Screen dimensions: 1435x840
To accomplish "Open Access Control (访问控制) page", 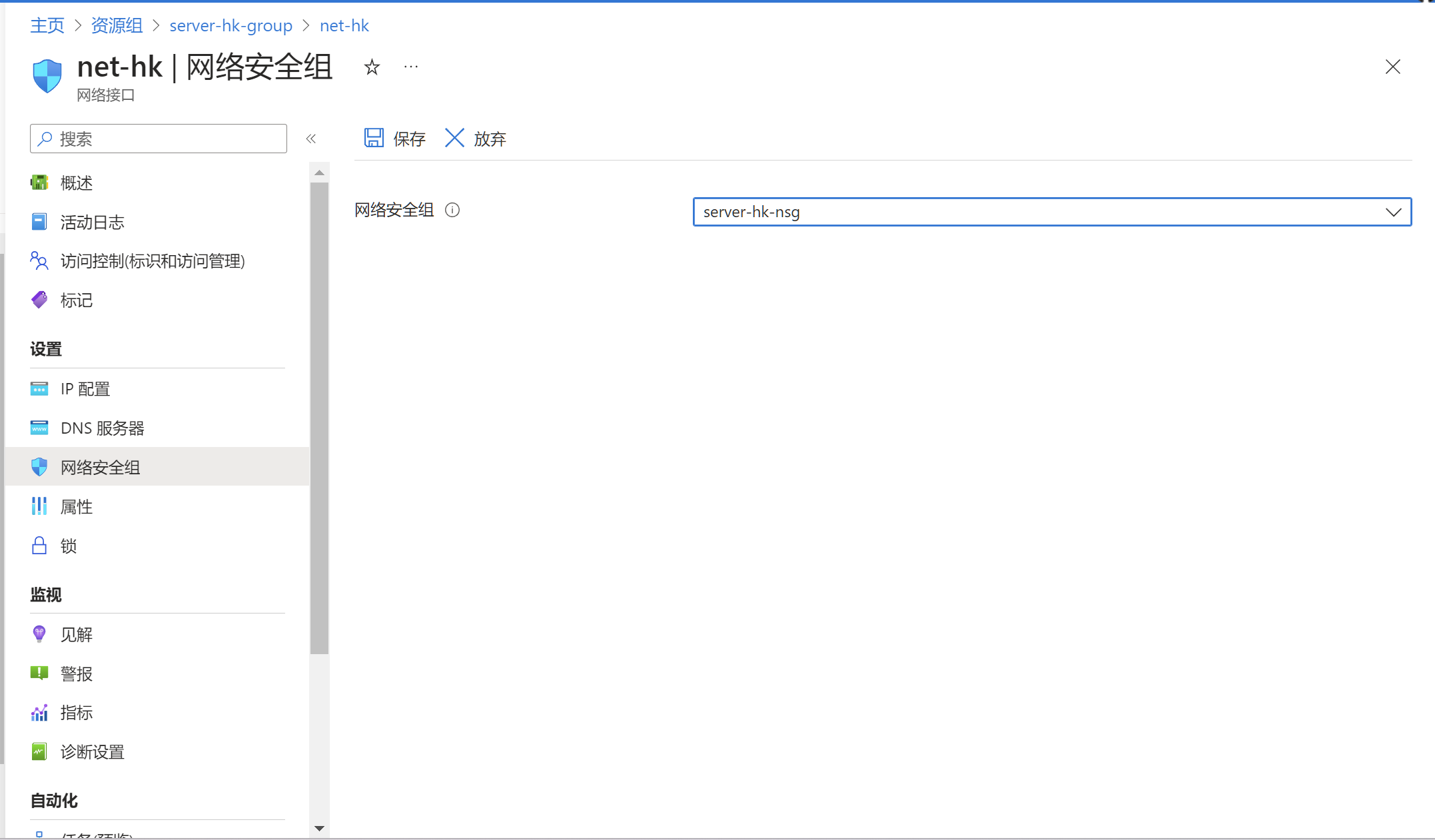I will click(152, 261).
